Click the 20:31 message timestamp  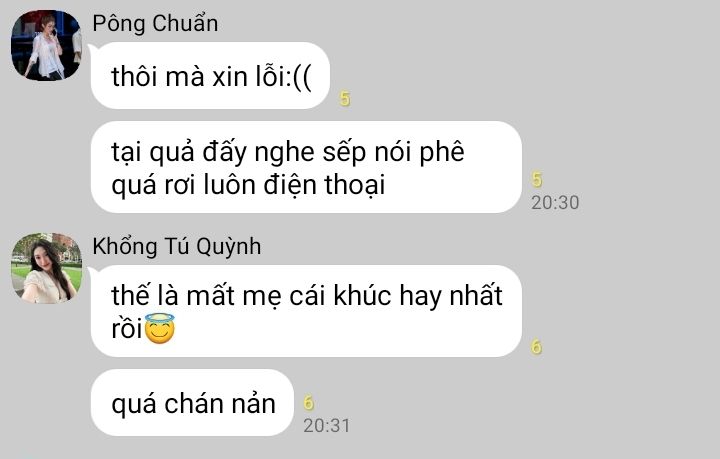point(326,425)
